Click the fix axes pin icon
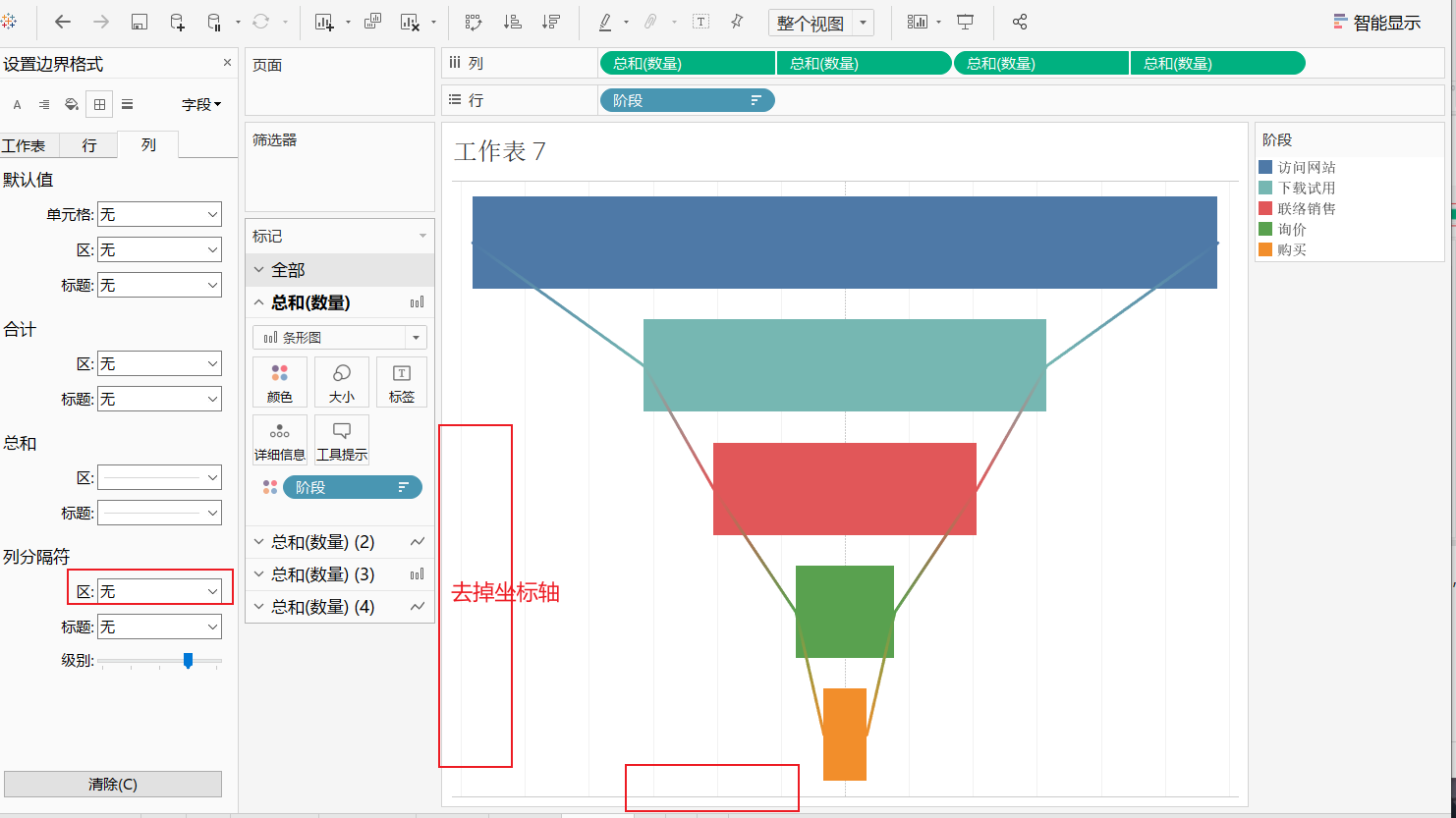 pyautogui.click(x=737, y=22)
